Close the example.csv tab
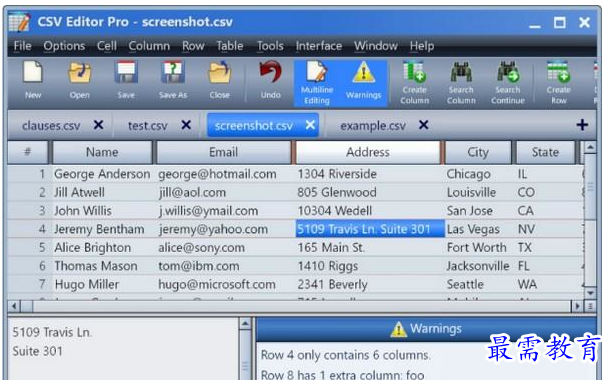 tap(424, 125)
